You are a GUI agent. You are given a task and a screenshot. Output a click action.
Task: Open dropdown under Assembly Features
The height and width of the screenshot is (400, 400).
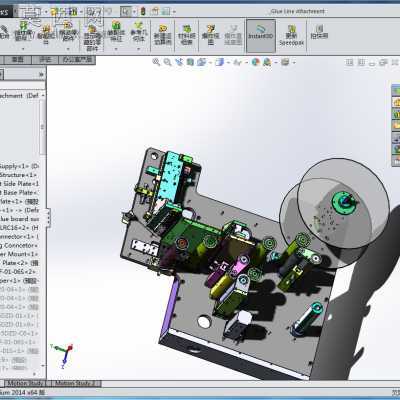pos(116,49)
